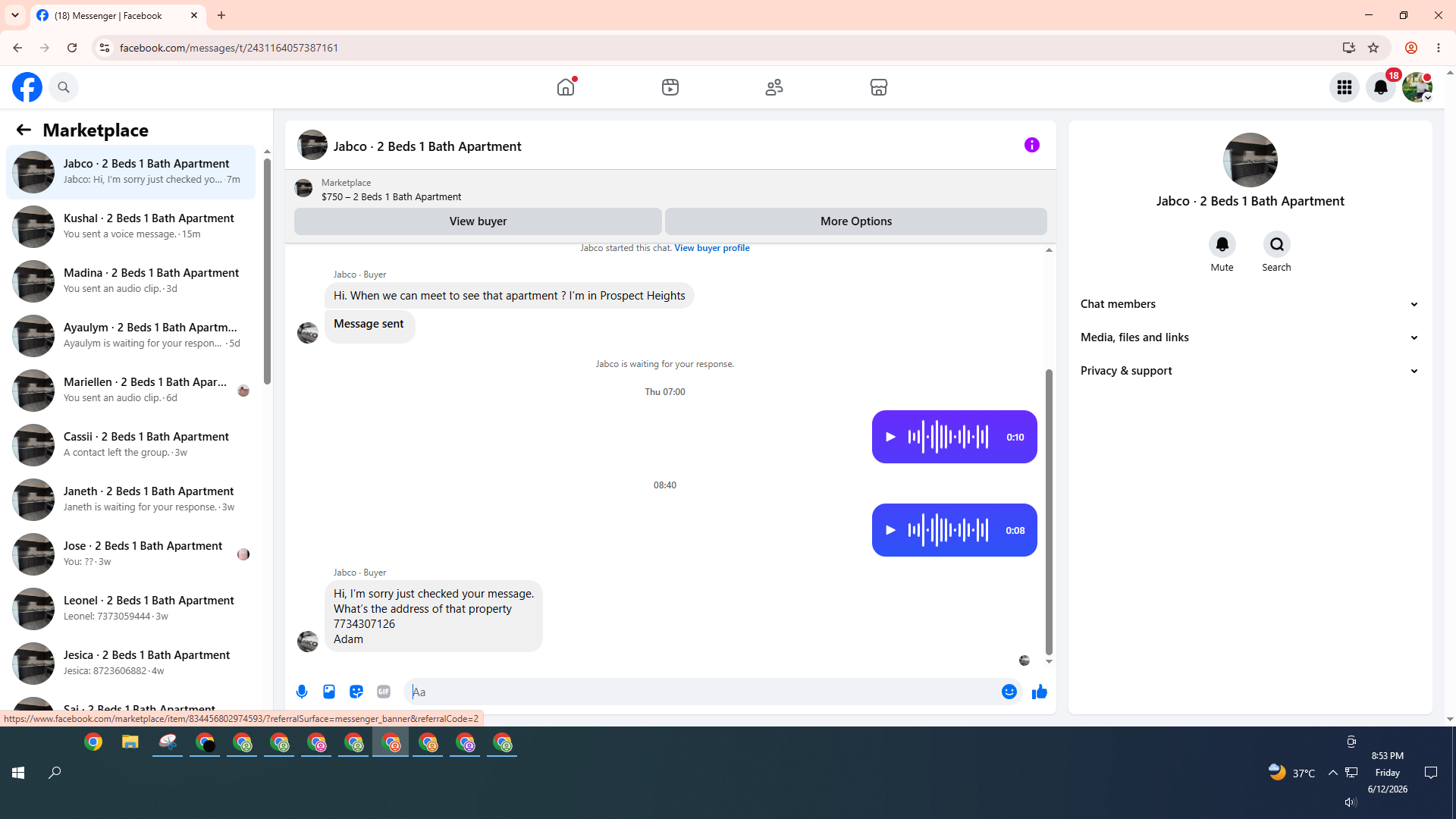Open Friends tab icon

pyautogui.click(x=774, y=87)
